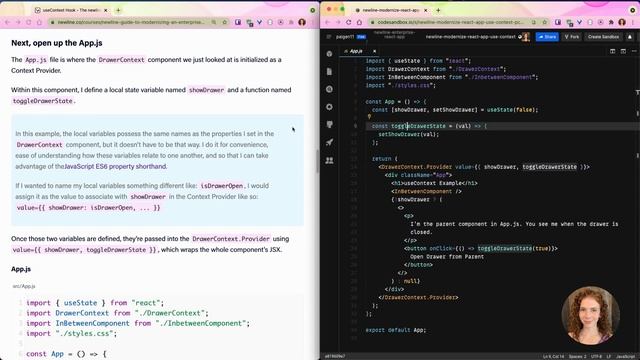Screen dimensions: 640x360
Task: Bookmark the CodeSandbox page with star icon
Action: pyautogui.click(x=544, y=22)
